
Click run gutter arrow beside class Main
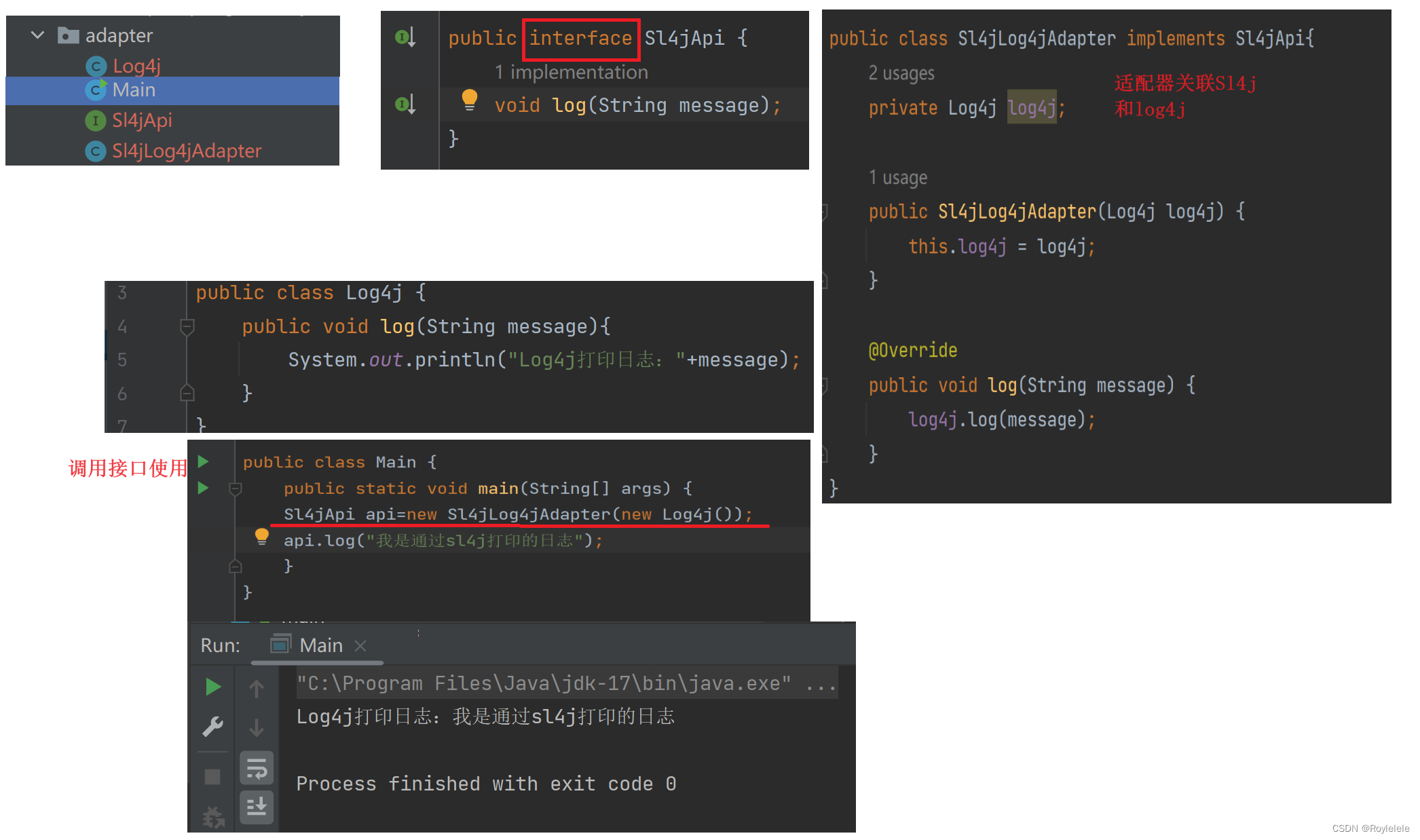(x=203, y=462)
